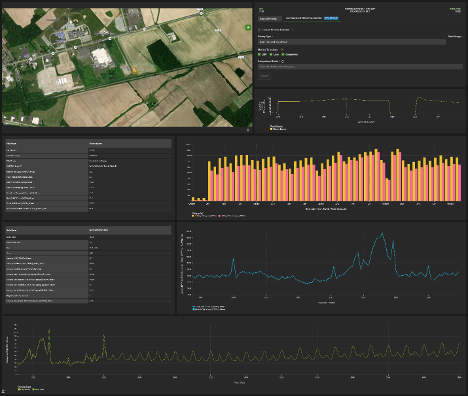Click the small icon in dashboard's bottom-left corner

point(3,391)
